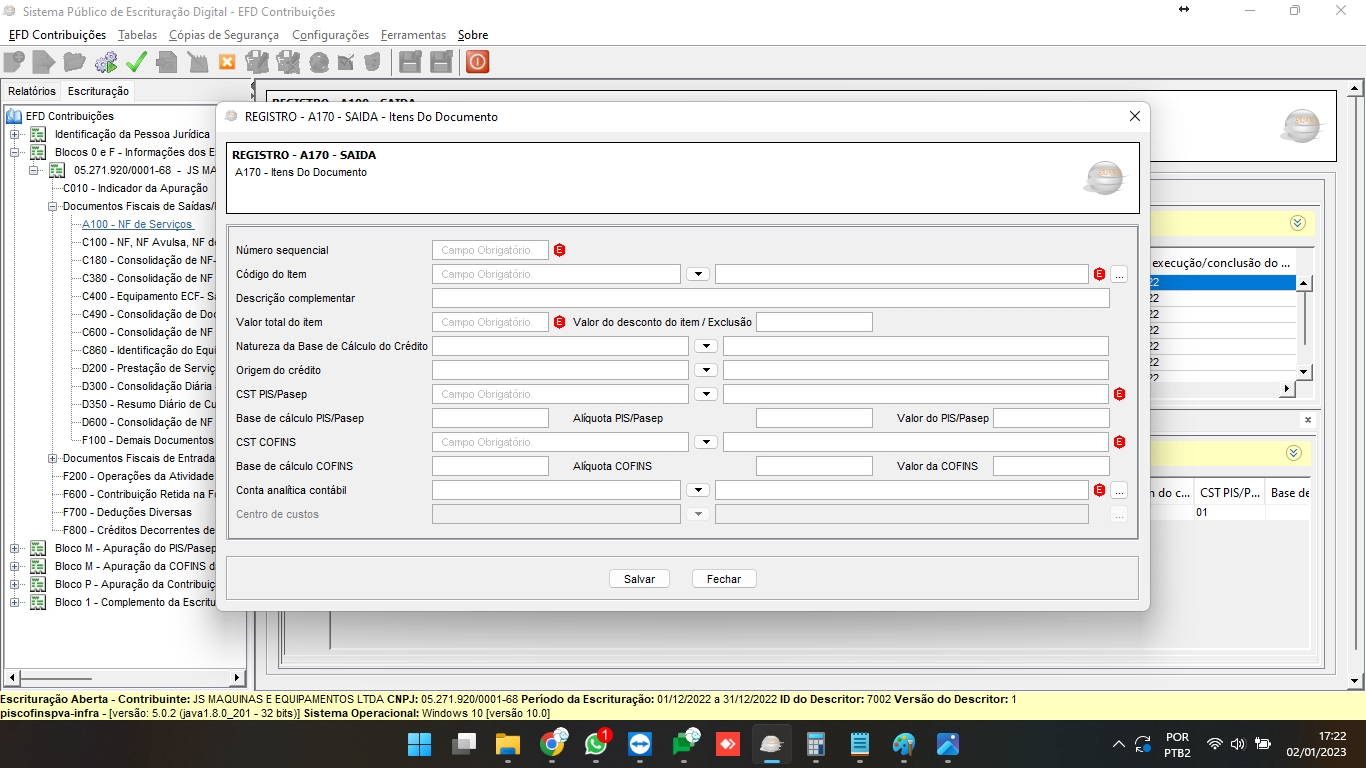Open the CST PIS/Pasep dropdown
The height and width of the screenshot is (768, 1366).
(x=706, y=394)
